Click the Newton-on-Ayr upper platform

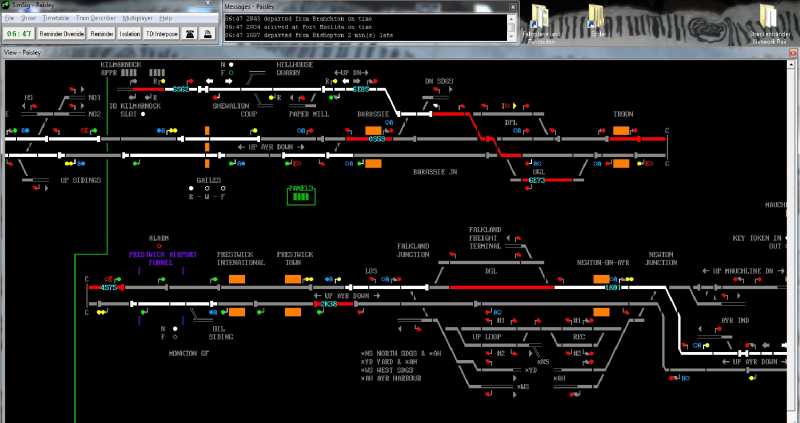coord(601,279)
